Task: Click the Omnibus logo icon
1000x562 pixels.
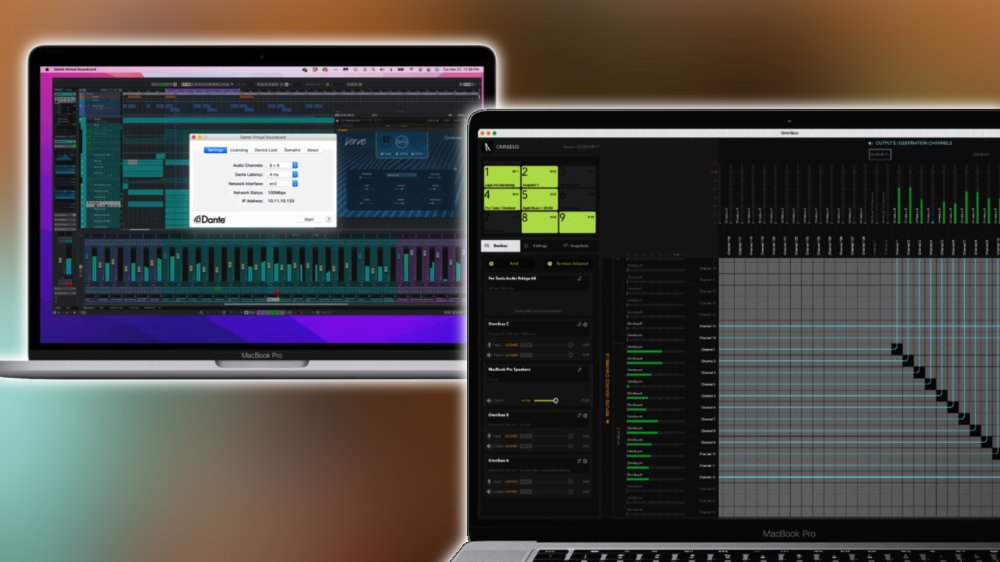Action: [x=488, y=147]
